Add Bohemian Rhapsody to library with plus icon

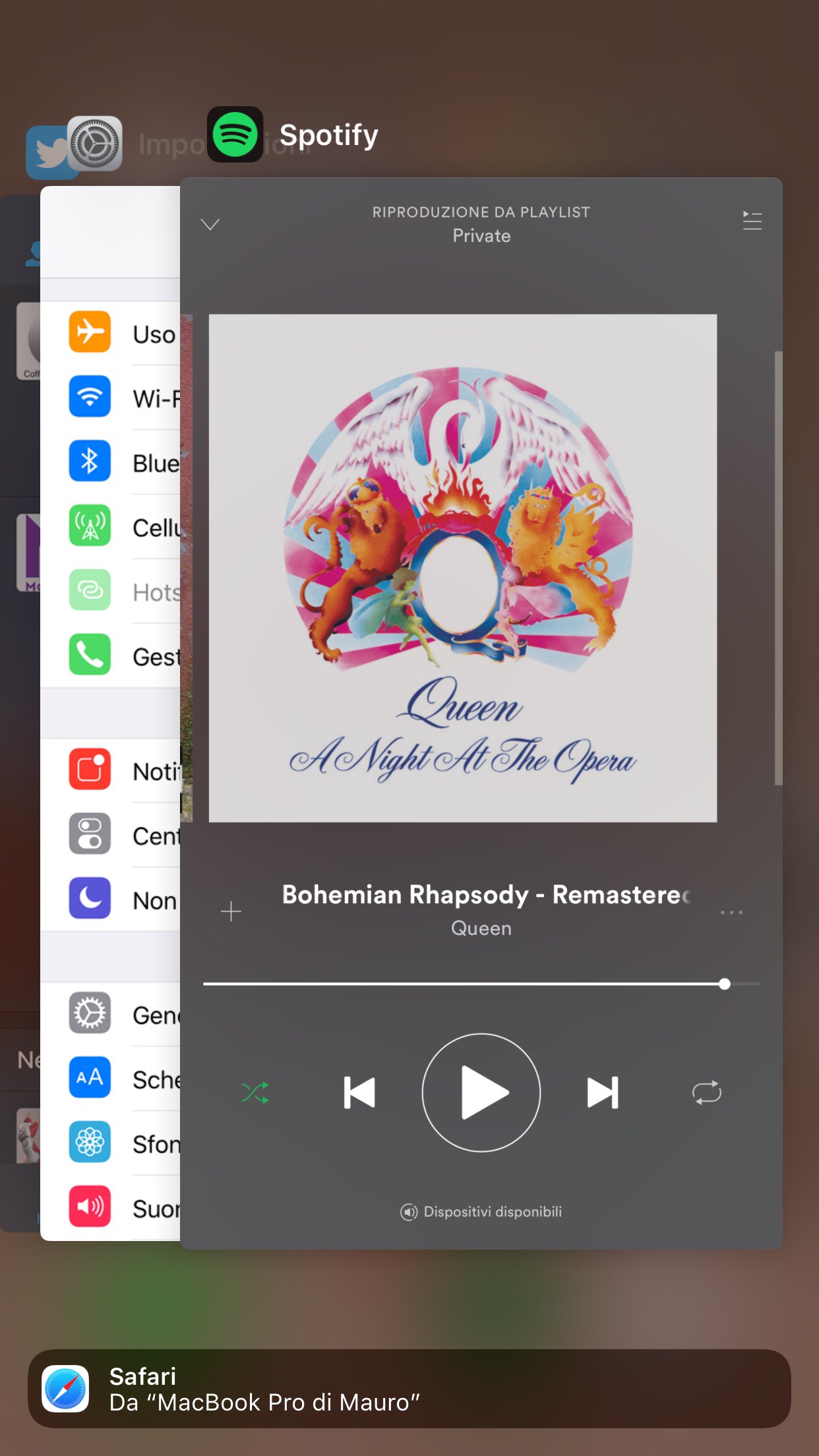[x=231, y=912]
